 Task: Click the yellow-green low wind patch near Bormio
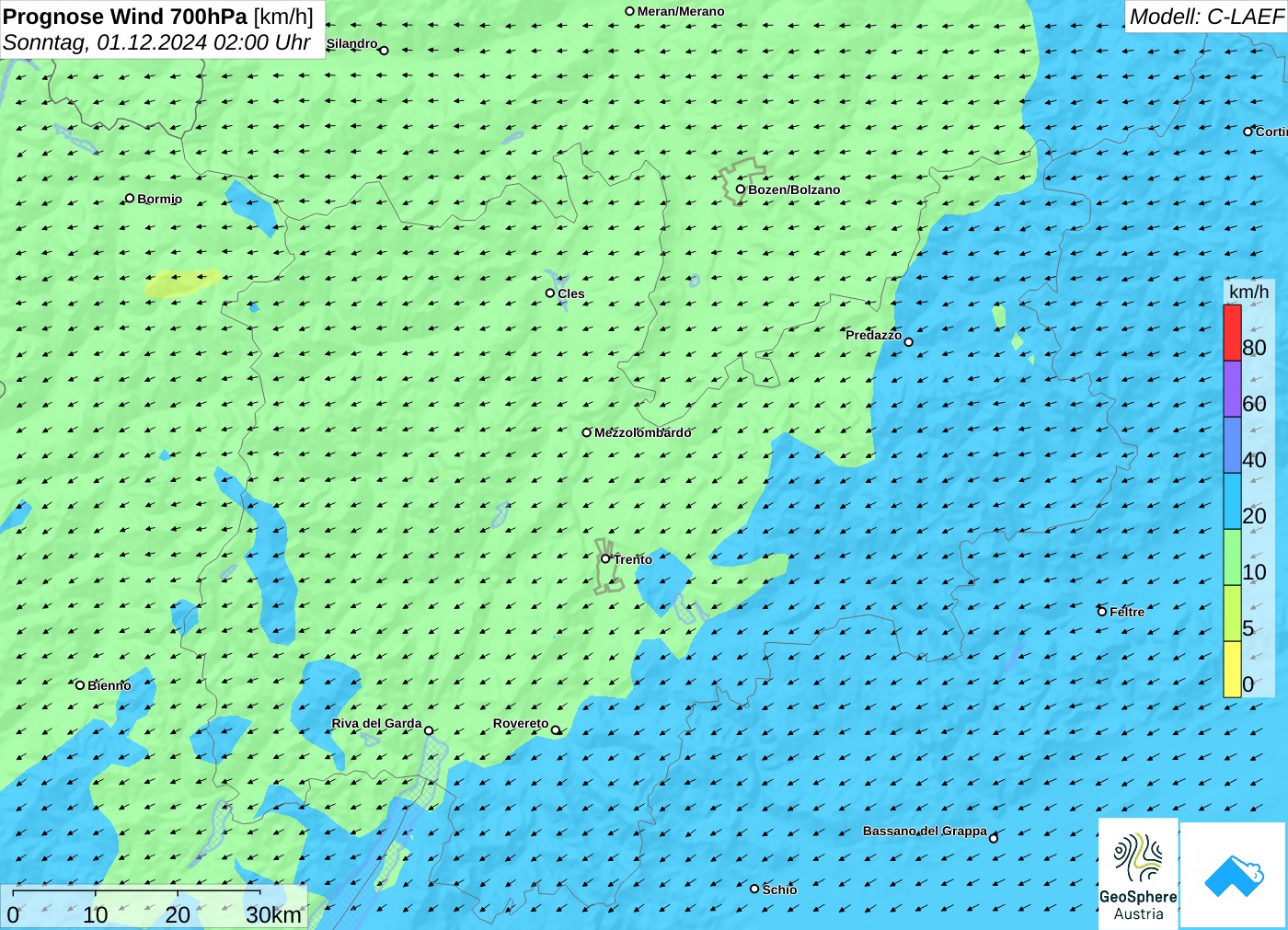tap(182, 282)
